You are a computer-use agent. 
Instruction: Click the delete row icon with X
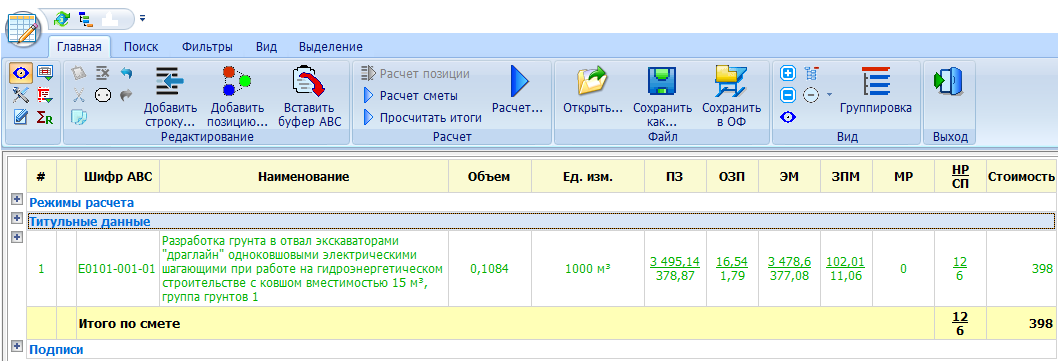102,73
